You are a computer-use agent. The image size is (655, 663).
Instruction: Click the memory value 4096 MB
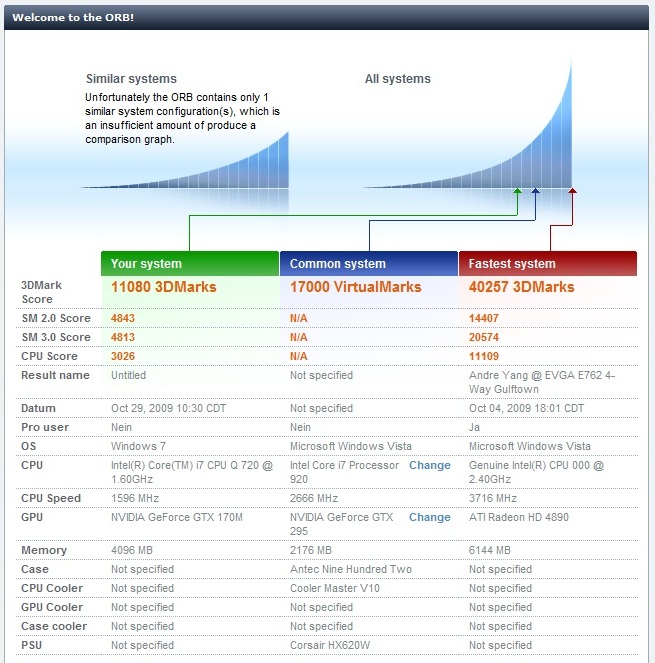(x=132, y=551)
